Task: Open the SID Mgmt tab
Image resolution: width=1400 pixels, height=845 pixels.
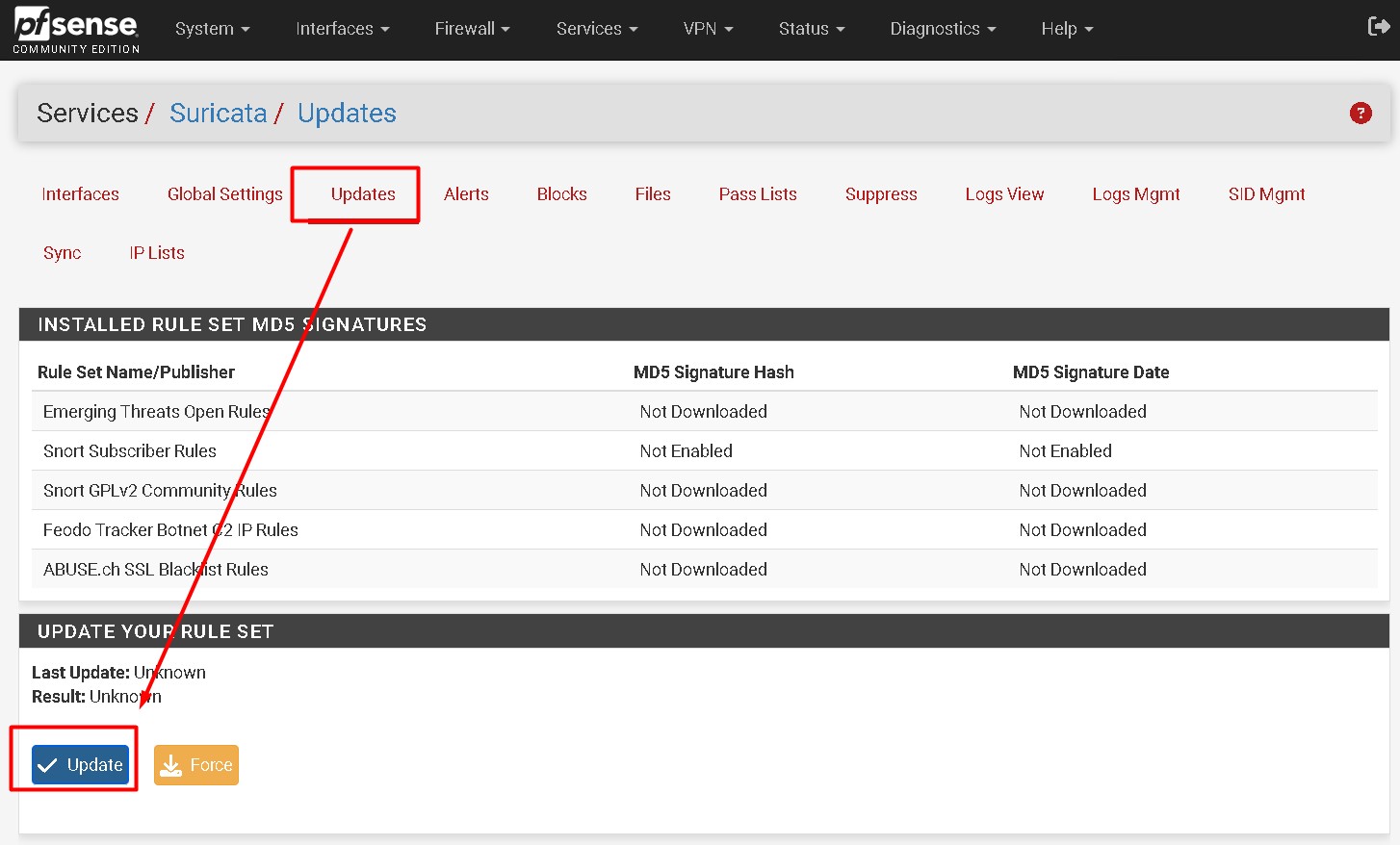Action: pos(1266,193)
